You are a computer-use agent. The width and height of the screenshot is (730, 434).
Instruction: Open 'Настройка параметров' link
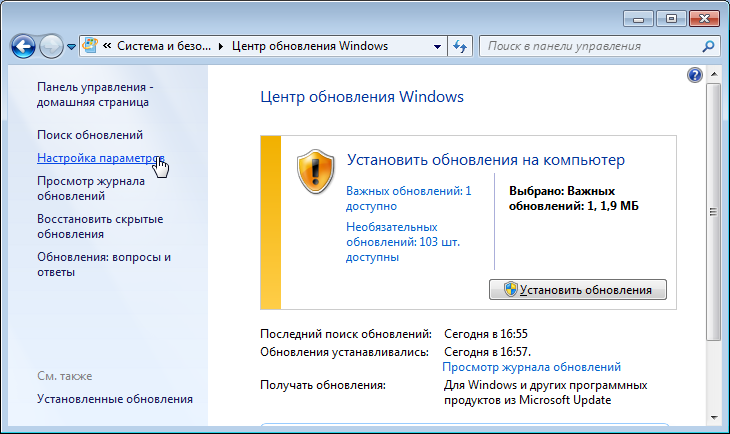101,158
